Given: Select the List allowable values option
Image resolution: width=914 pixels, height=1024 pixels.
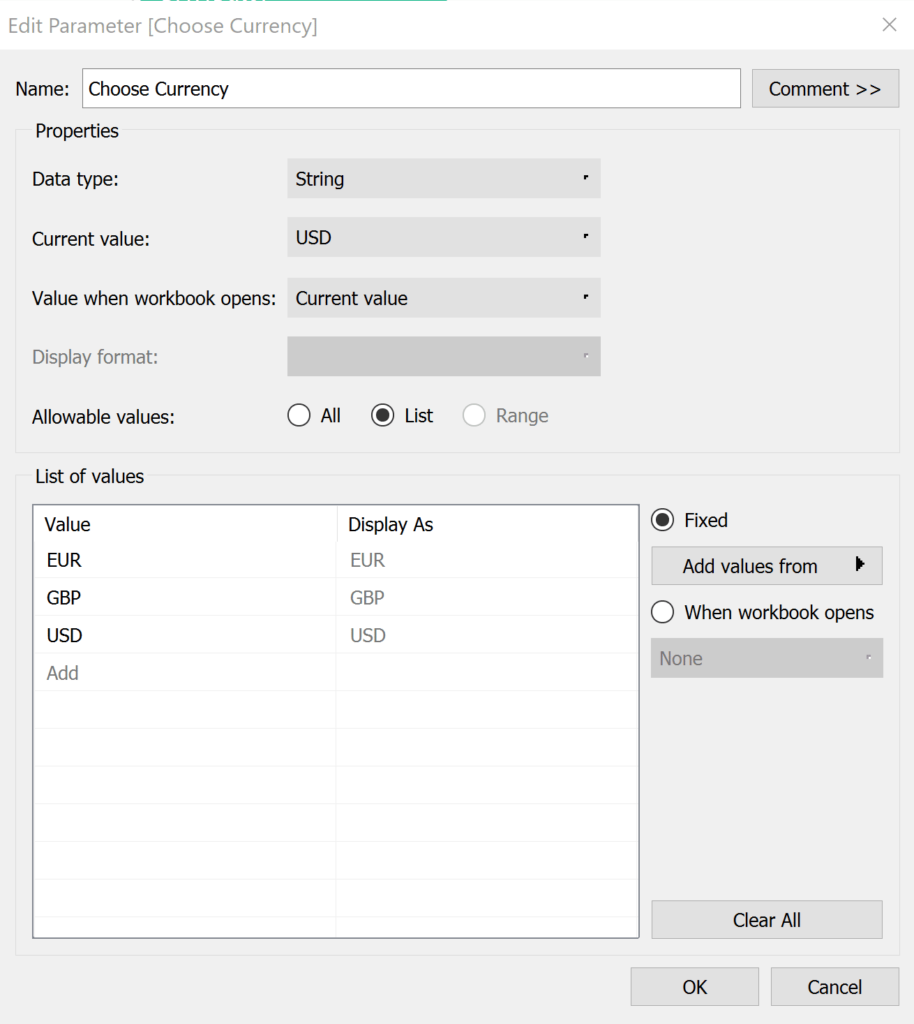Looking at the screenshot, I should pyautogui.click(x=385, y=415).
